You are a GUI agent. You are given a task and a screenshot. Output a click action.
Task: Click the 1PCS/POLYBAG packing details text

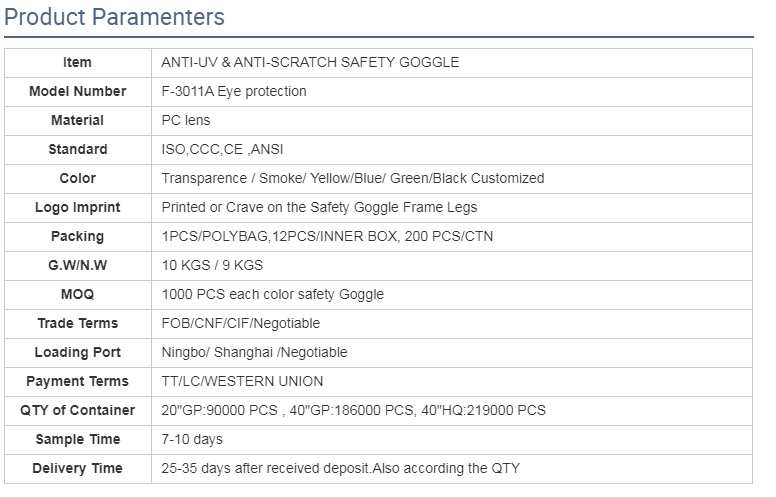point(327,236)
